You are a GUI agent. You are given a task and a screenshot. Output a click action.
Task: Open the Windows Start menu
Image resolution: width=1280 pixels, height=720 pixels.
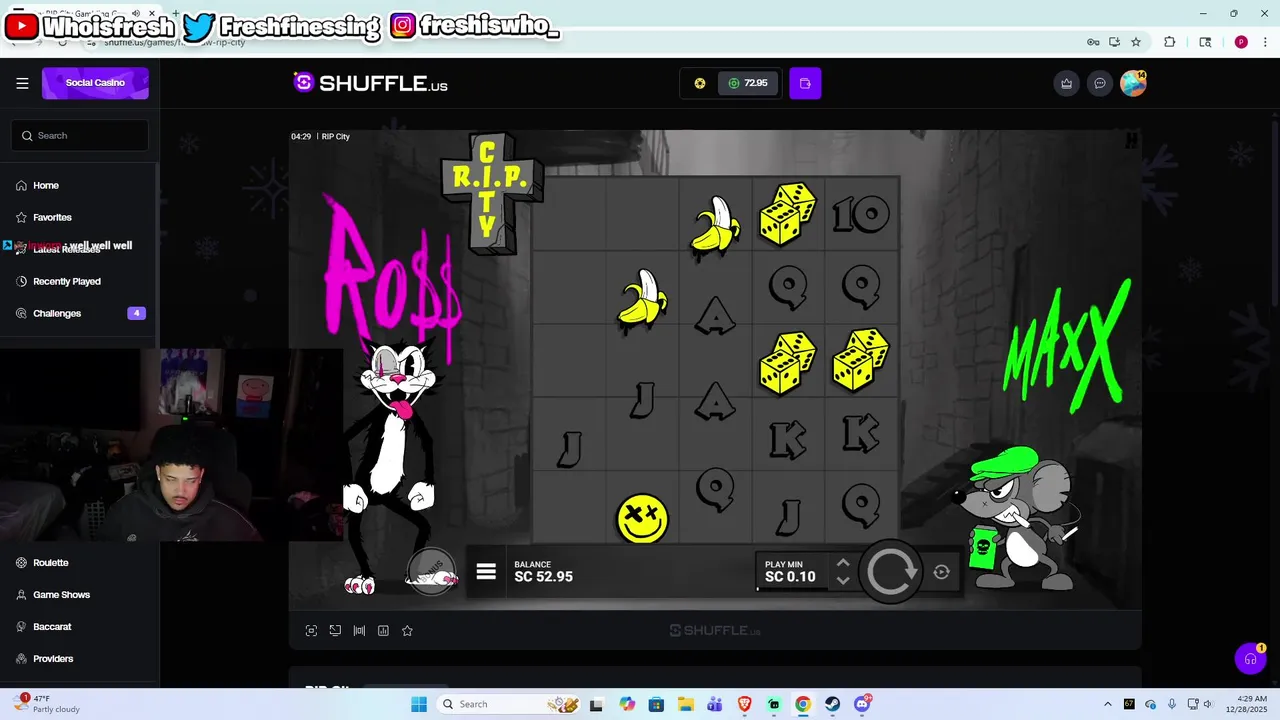click(419, 704)
